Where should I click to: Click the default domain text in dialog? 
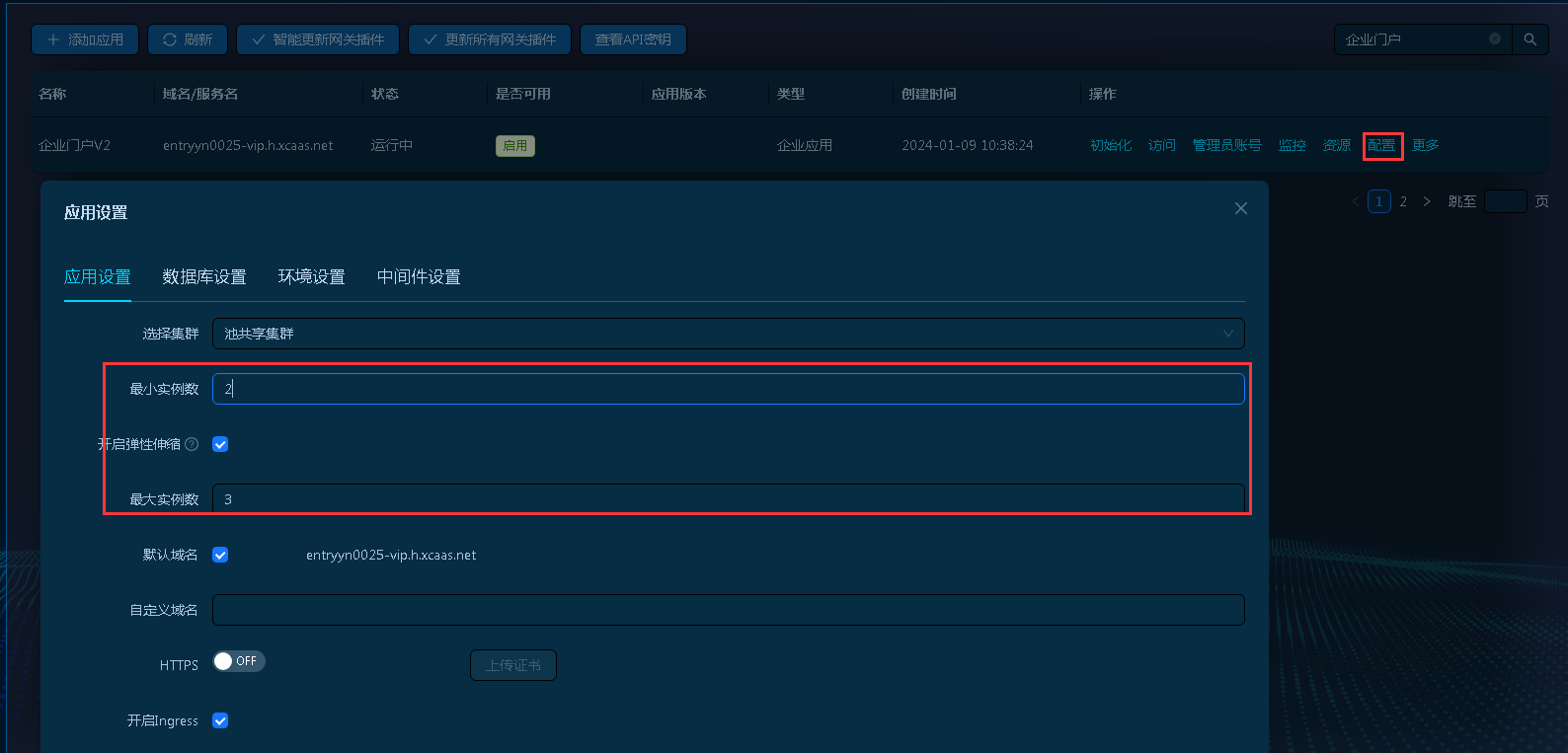(391, 555)
